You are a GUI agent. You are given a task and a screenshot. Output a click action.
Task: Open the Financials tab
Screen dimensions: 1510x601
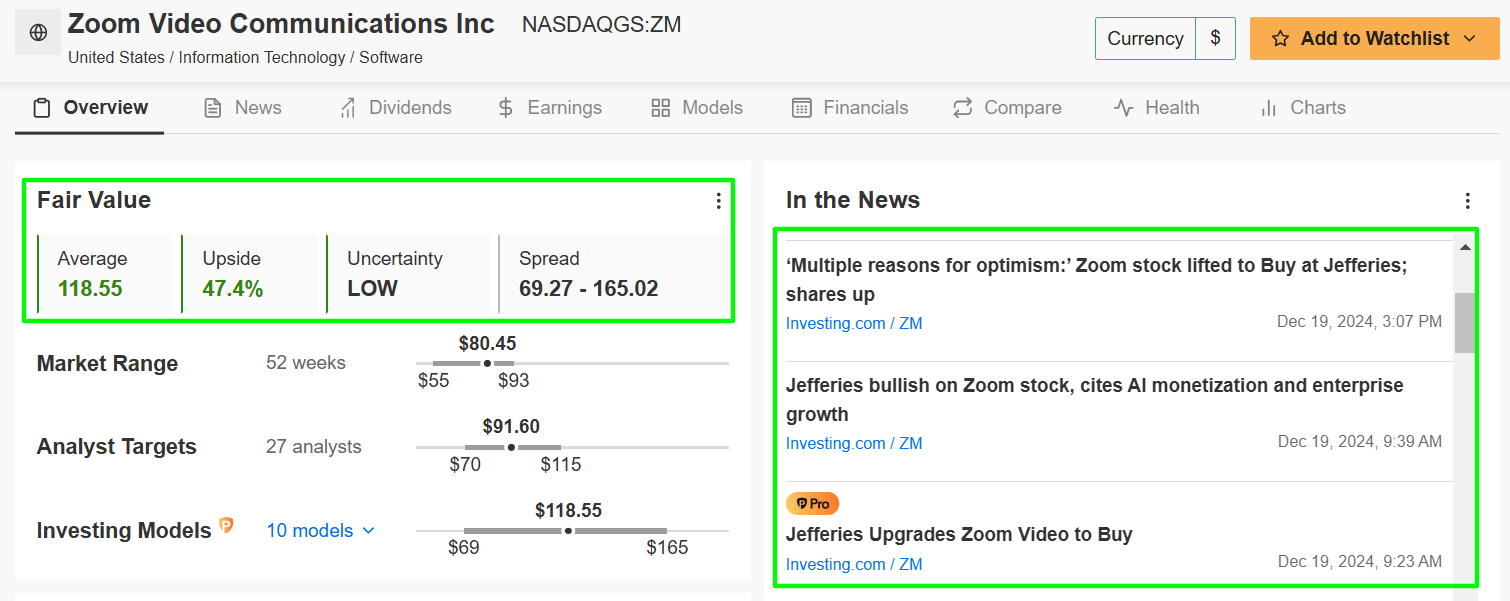[850, 108]
